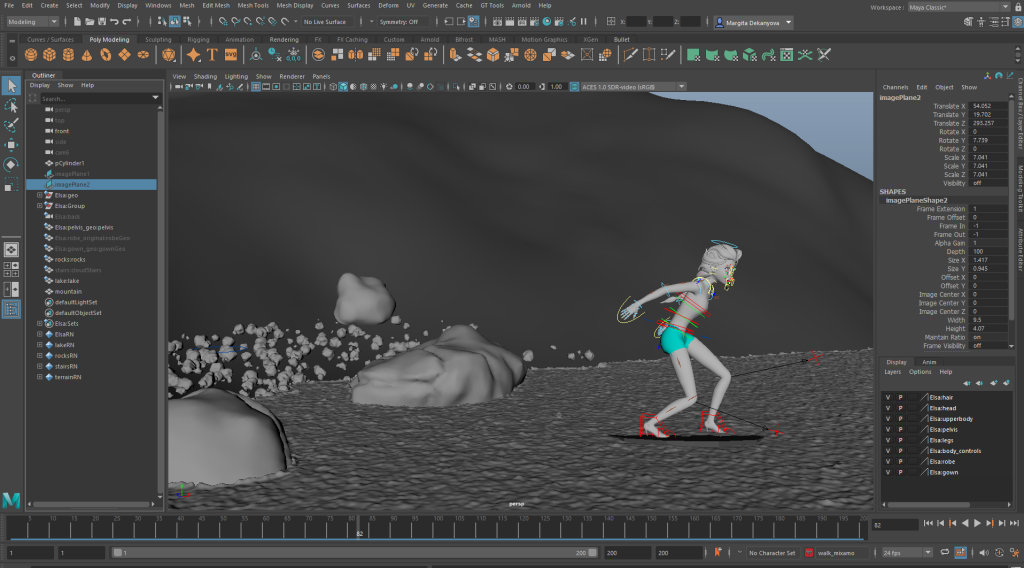
Task: Switch to the Anim layer tab
Action: [x=929, y=362]
